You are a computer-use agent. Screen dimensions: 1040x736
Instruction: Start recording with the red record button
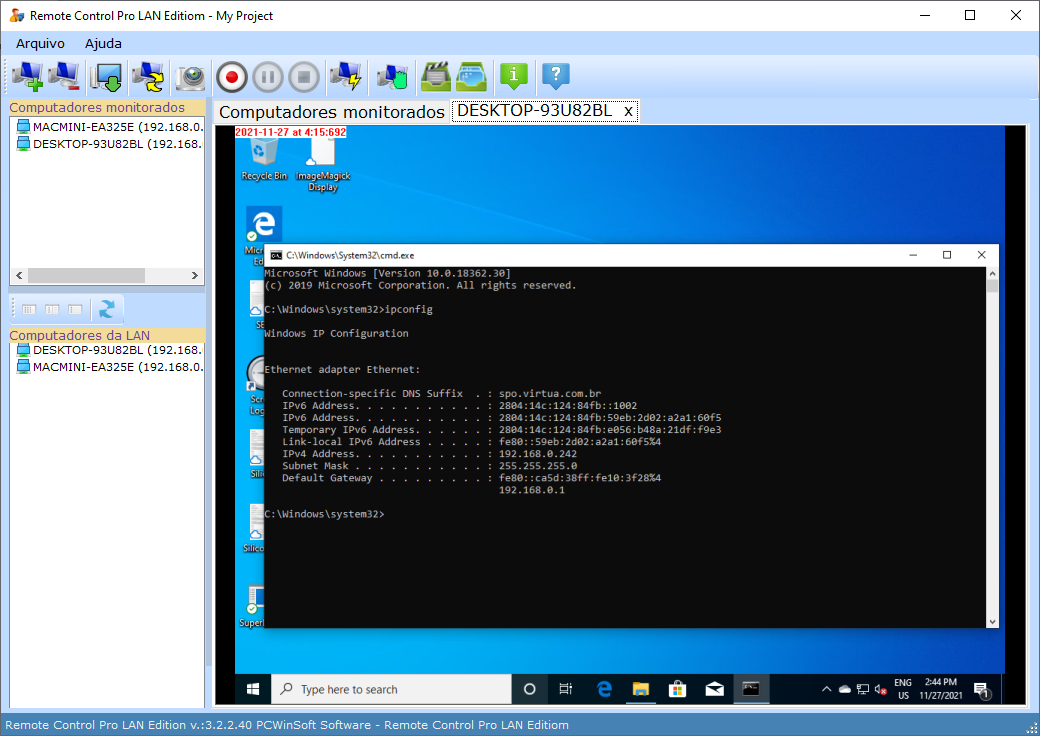pyautogui.click(x=232, y=76)
